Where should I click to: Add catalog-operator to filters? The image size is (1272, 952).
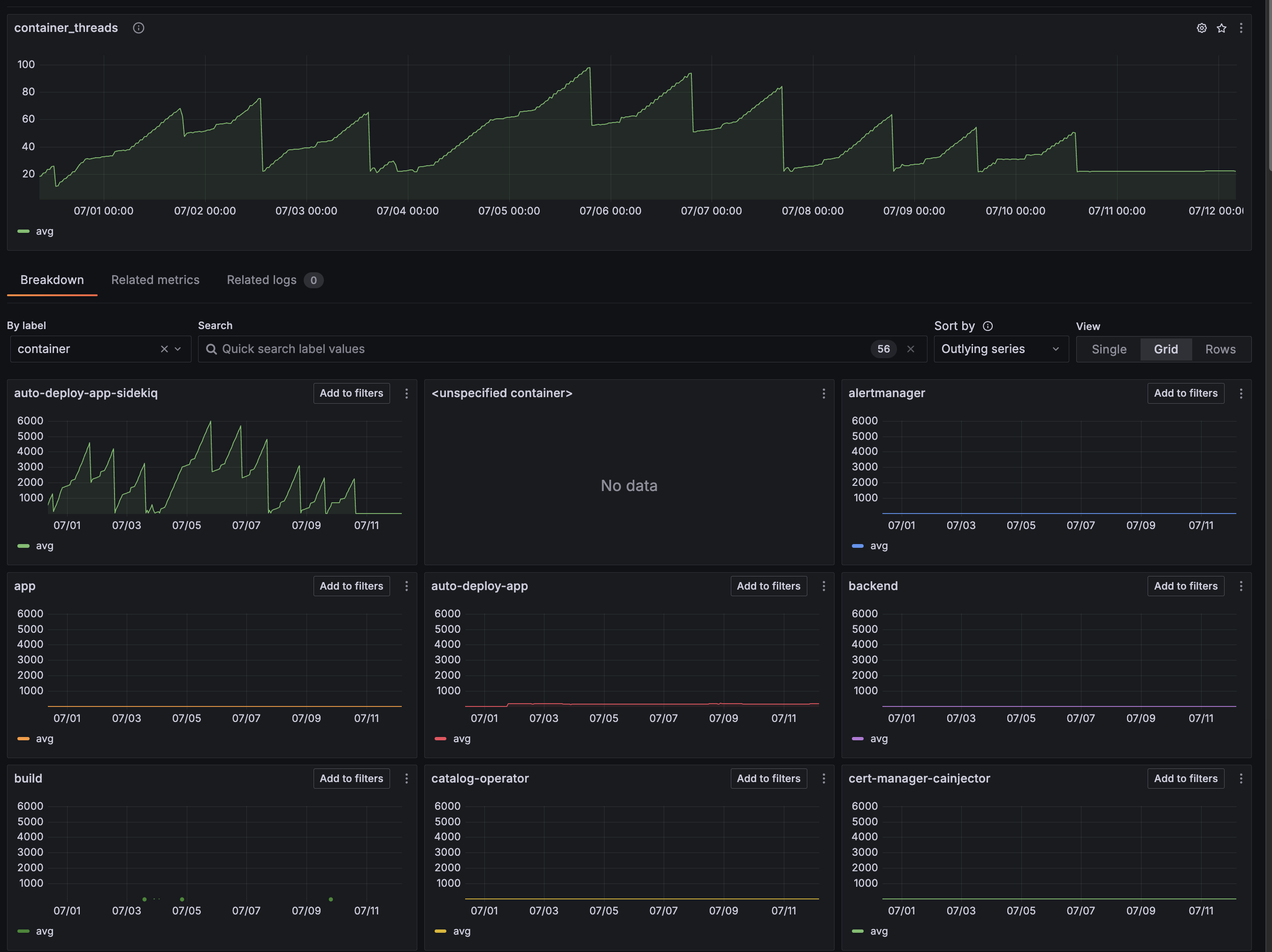coord(768,779)
